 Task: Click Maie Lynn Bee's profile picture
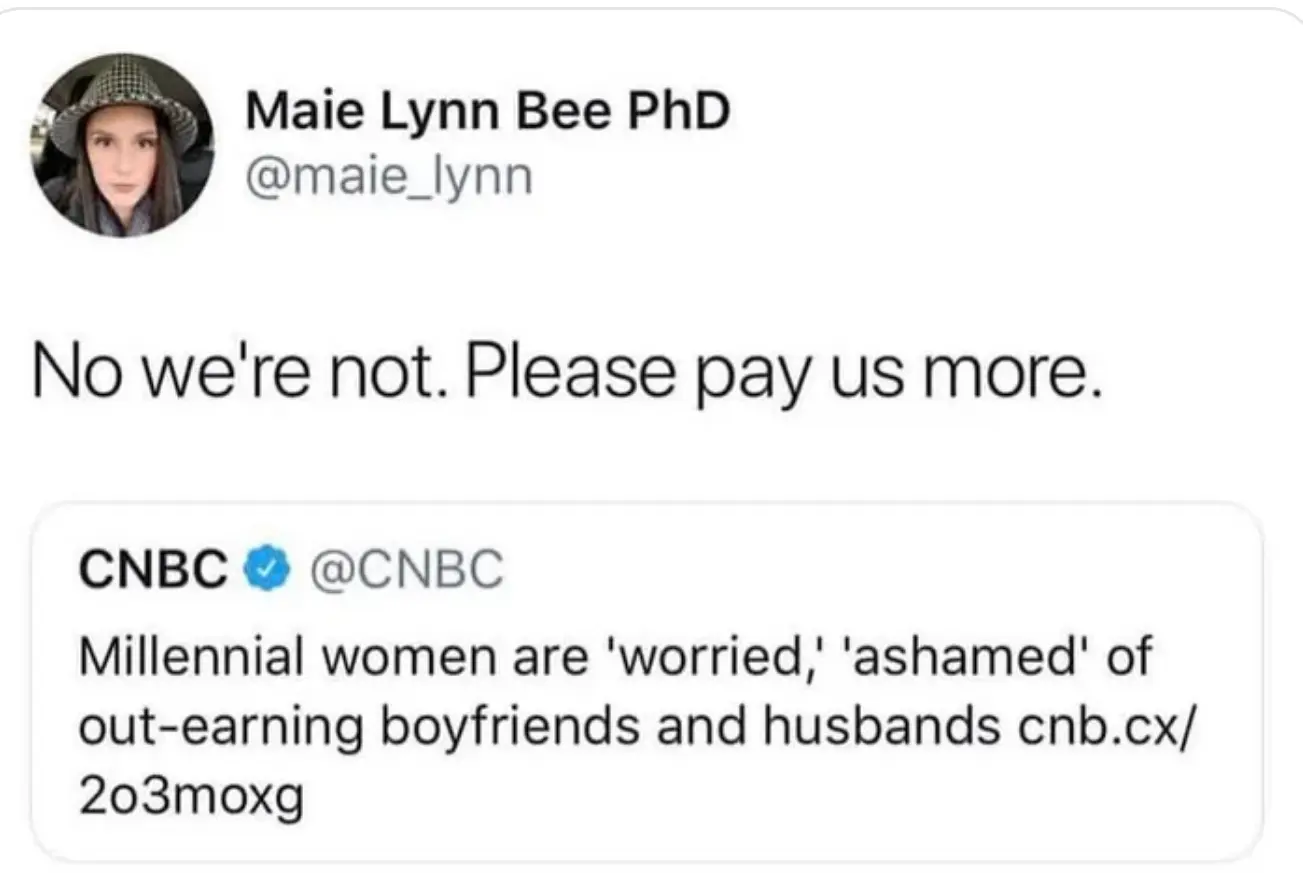tap(123, 144)
